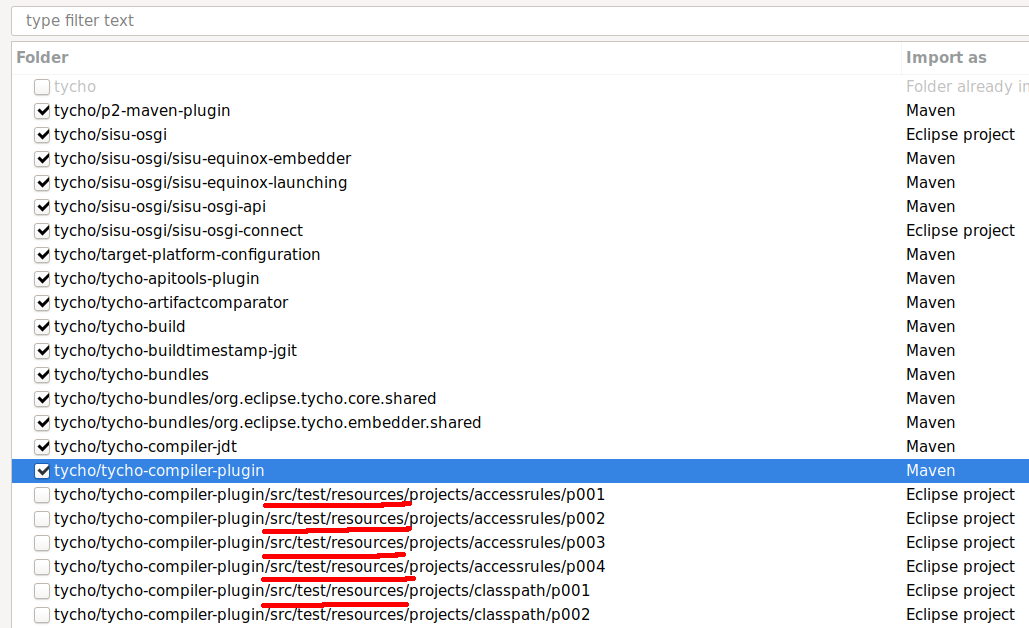Select org.eclipse.tycho.core.shared folder text
Viewport: 1029px width, 628px height.
pyautogui.click(x=245, y=399)
